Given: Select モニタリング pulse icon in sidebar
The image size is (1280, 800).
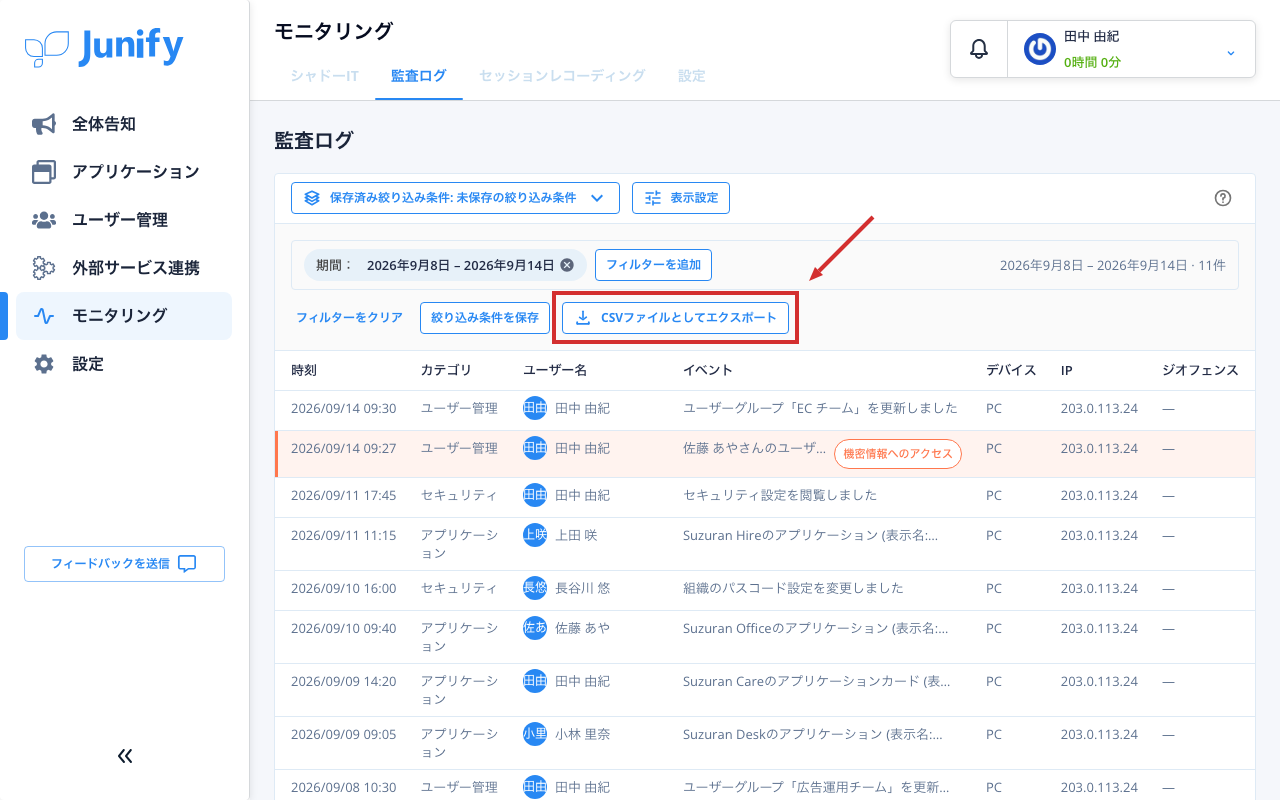Looking at the screenshot, I should (x=44, y=316).
